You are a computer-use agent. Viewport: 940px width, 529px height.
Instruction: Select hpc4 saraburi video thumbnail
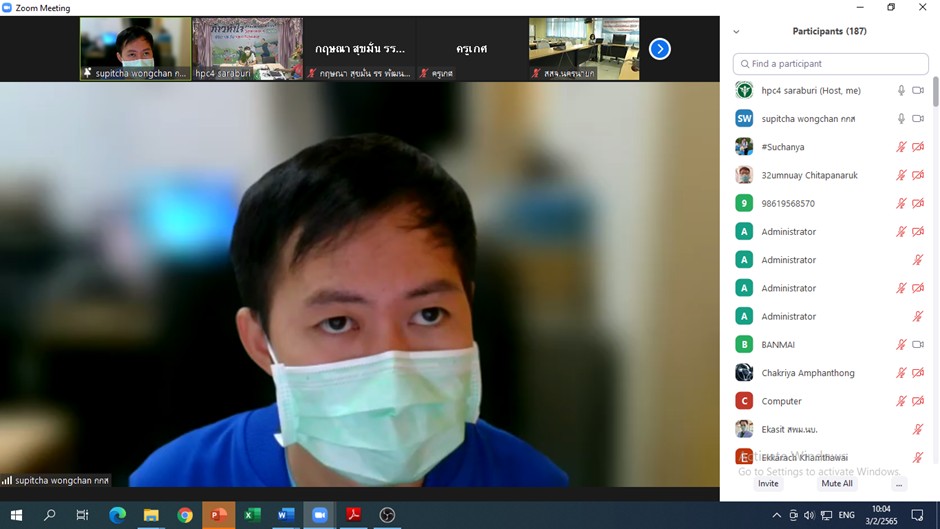pyautogui.click(x=248, y=49)
